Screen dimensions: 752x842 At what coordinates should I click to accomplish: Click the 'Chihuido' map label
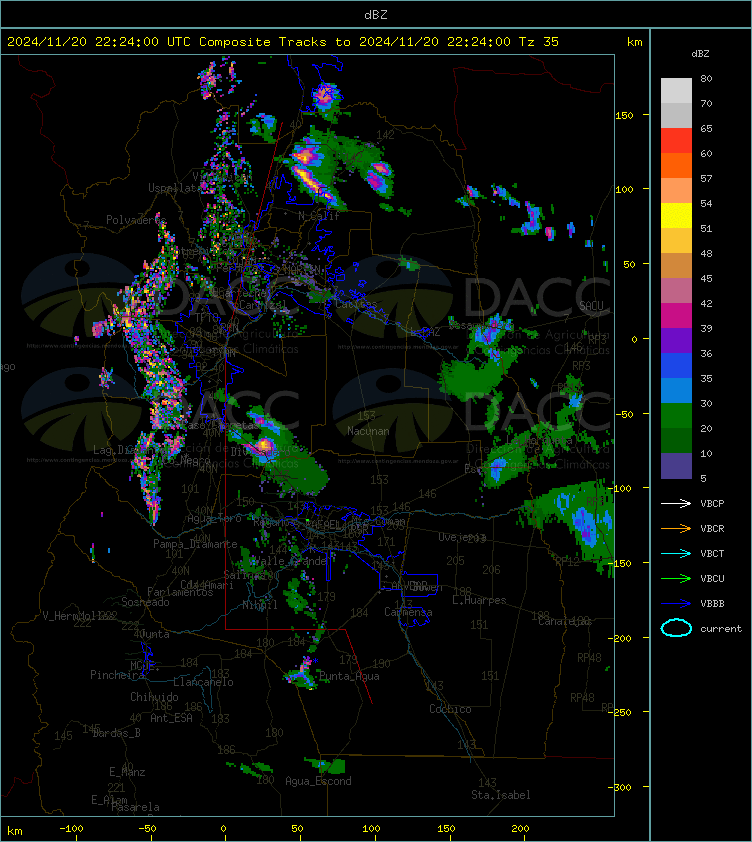pos(154,697)
